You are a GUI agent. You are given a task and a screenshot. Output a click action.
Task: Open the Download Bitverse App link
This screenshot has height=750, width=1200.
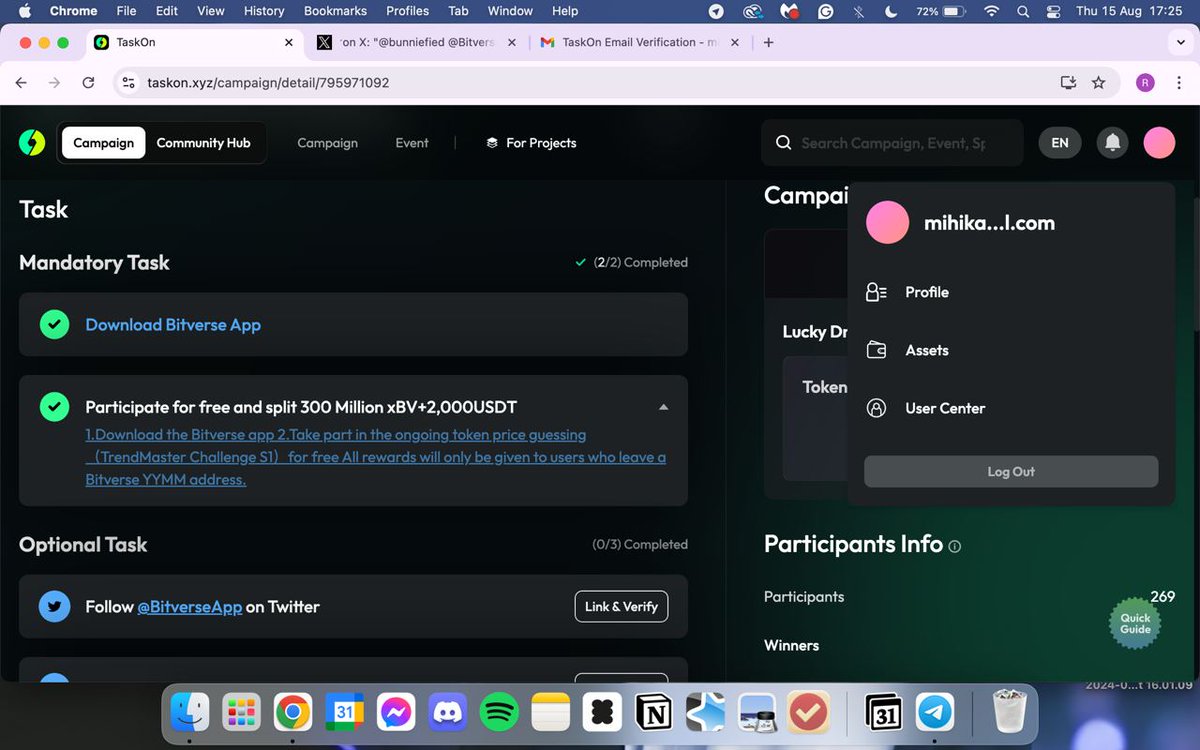click(173, 324)
